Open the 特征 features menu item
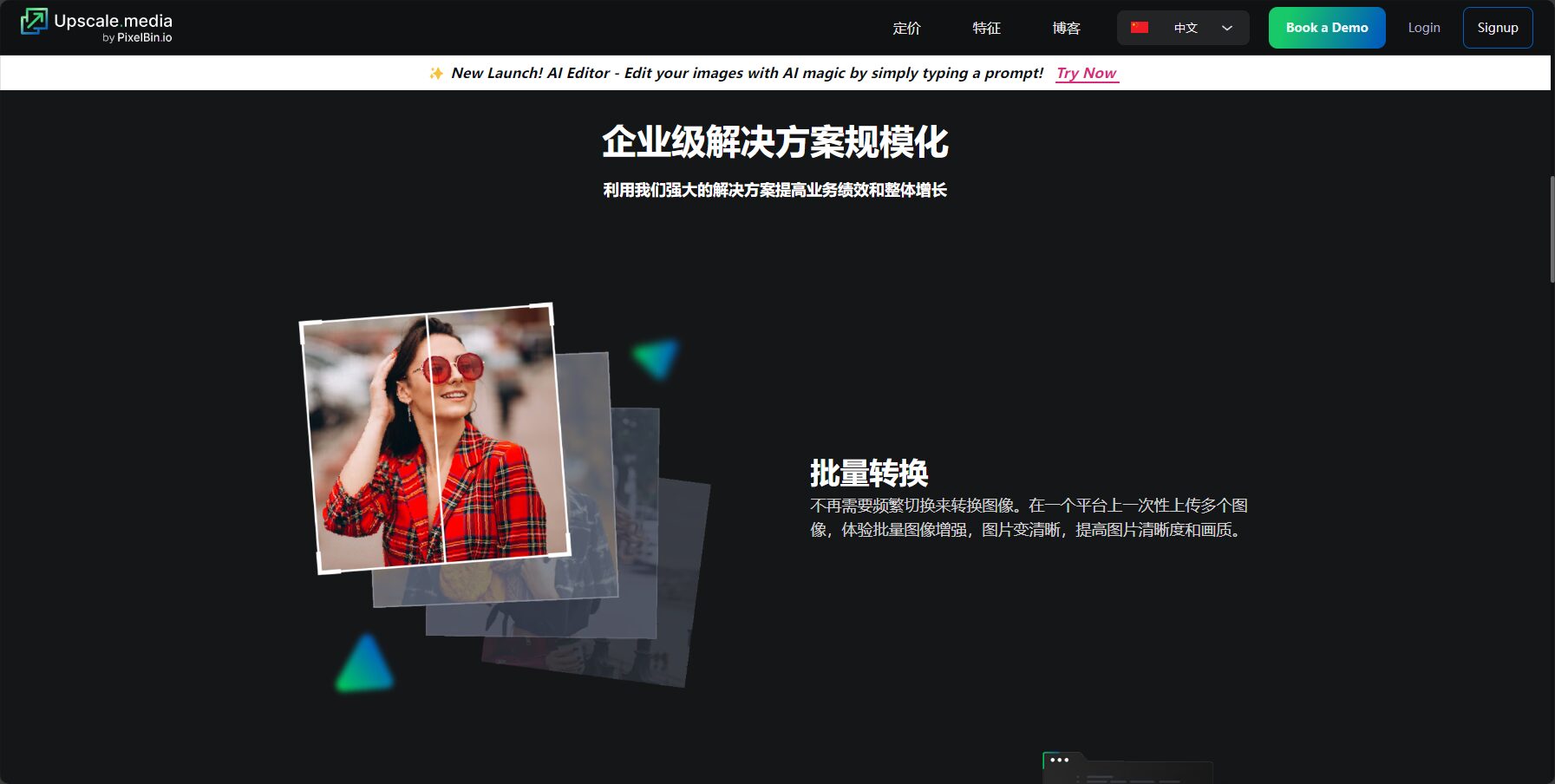Image resolution: width=1555 pixels, height=784 pixels. pyautogui.click(x=986, y=28)
